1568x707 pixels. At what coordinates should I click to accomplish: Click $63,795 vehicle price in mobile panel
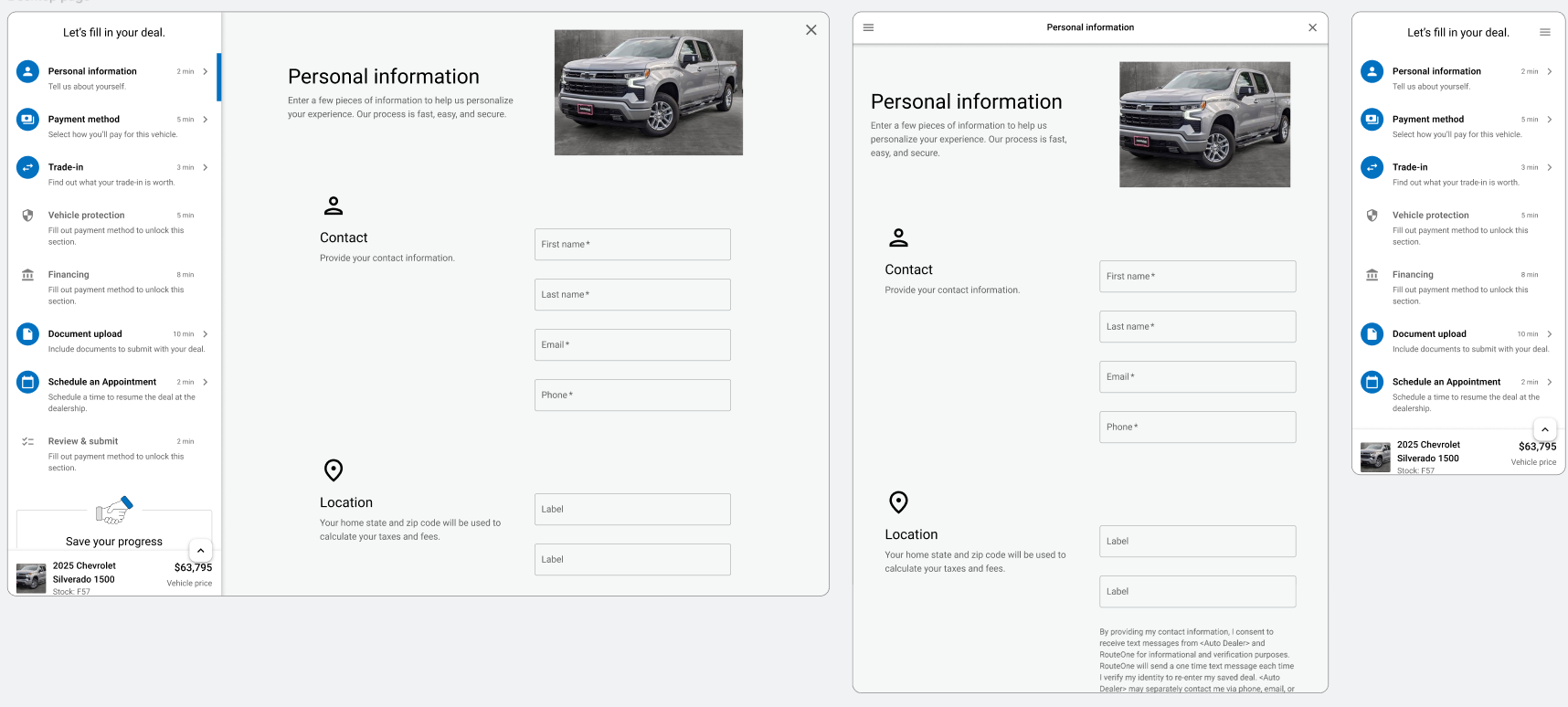(1537, 447)
